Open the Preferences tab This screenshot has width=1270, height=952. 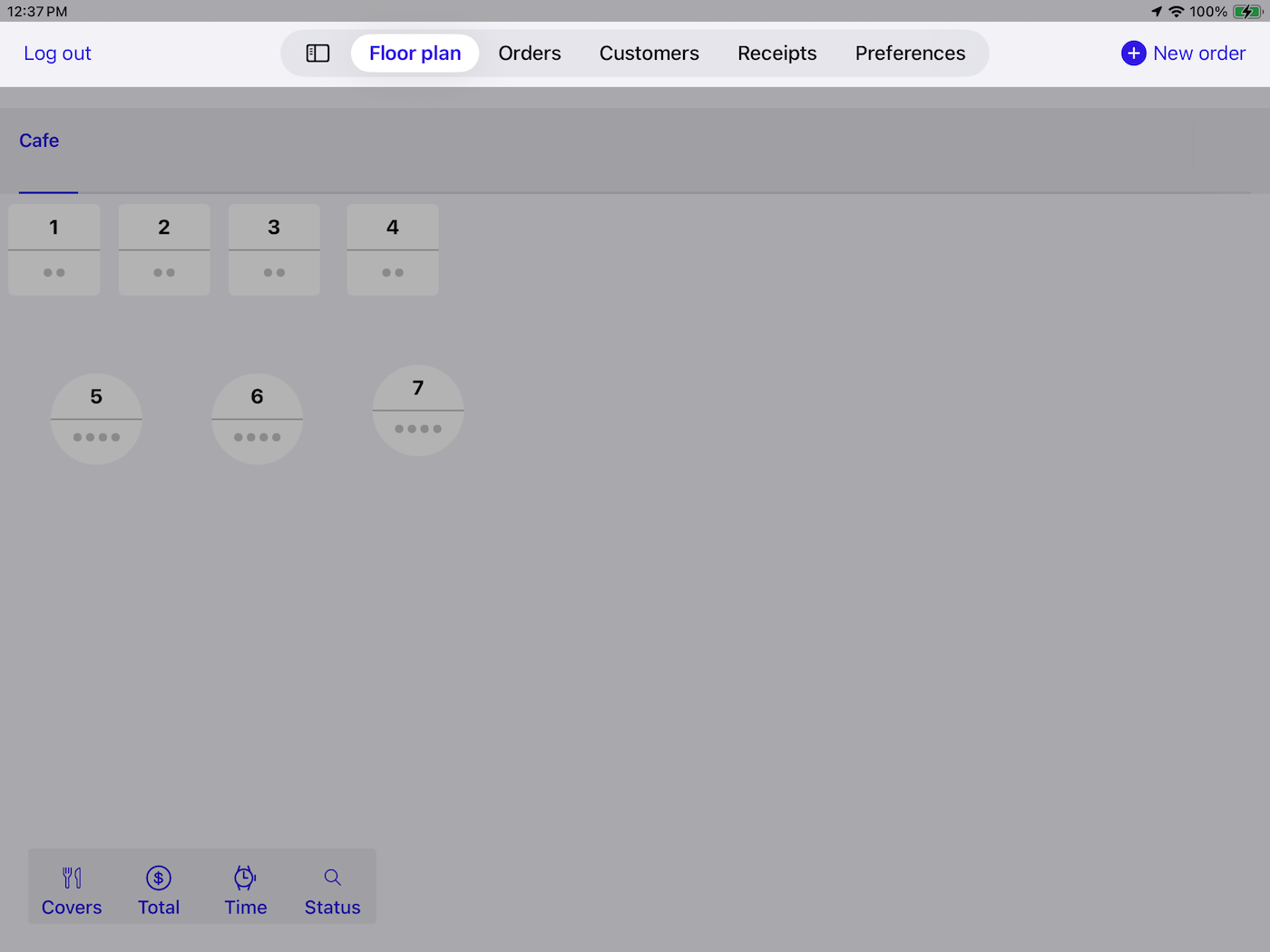pyautogui.click(x=910, y=53)
